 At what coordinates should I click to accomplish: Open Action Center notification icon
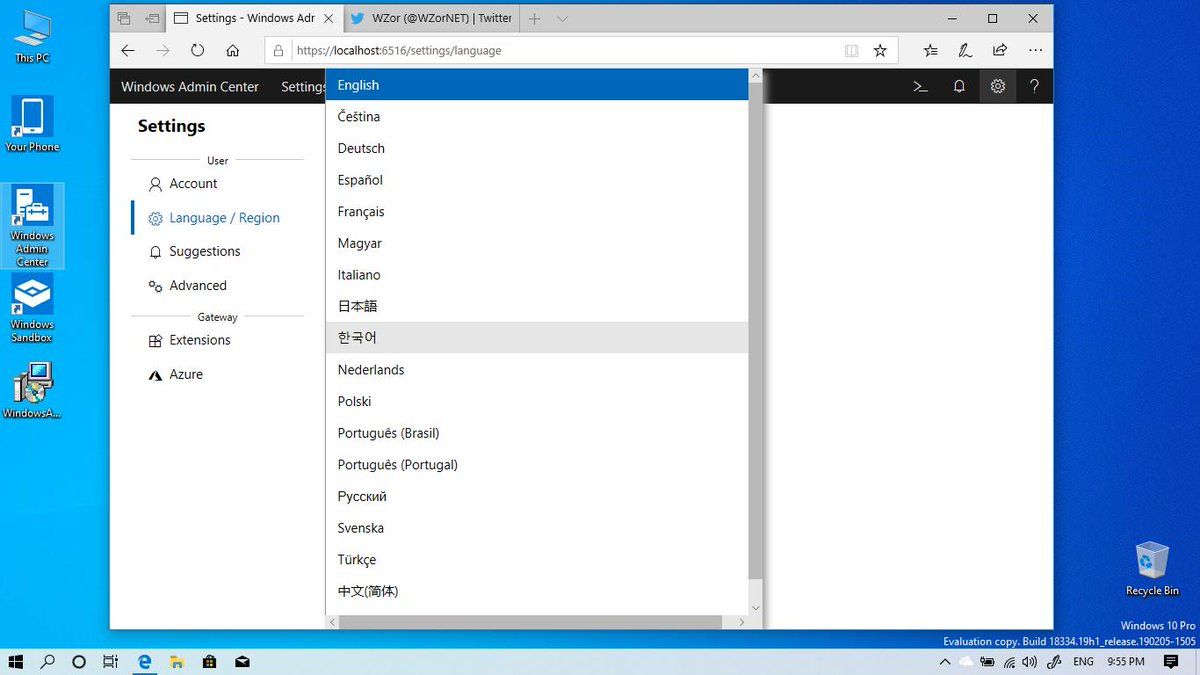[x=1171, y=661]
